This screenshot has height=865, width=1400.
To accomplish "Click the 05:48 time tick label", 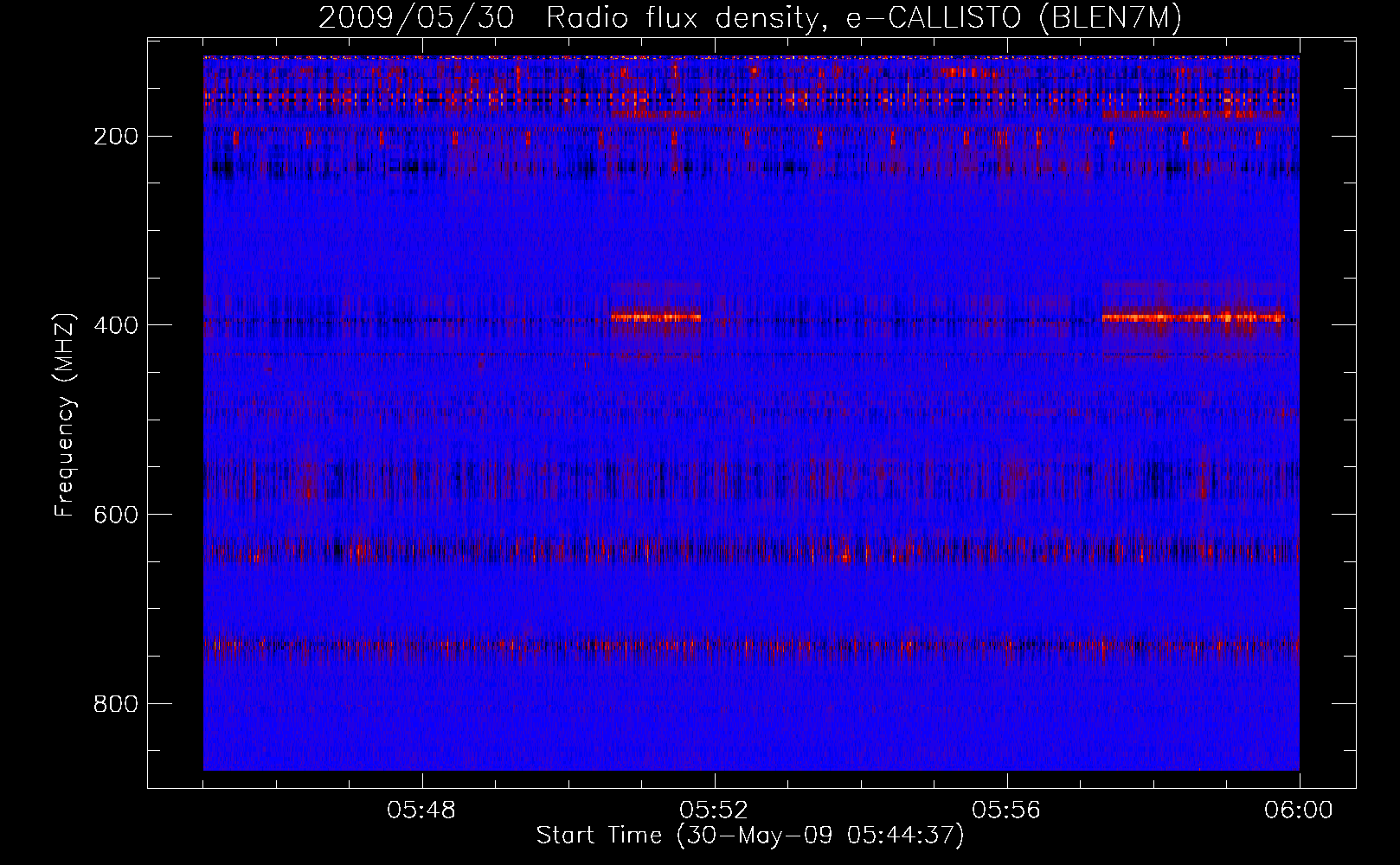I will tap(421, 811).
